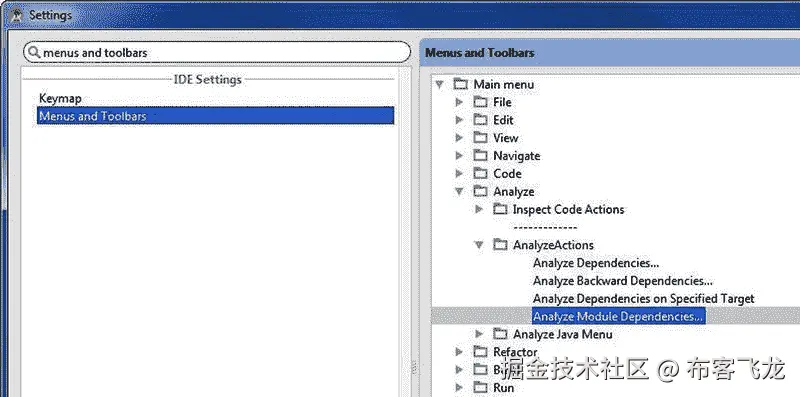800x397 pixels.
Task: Select the Edit menu tree label
Action: point(503,120)
